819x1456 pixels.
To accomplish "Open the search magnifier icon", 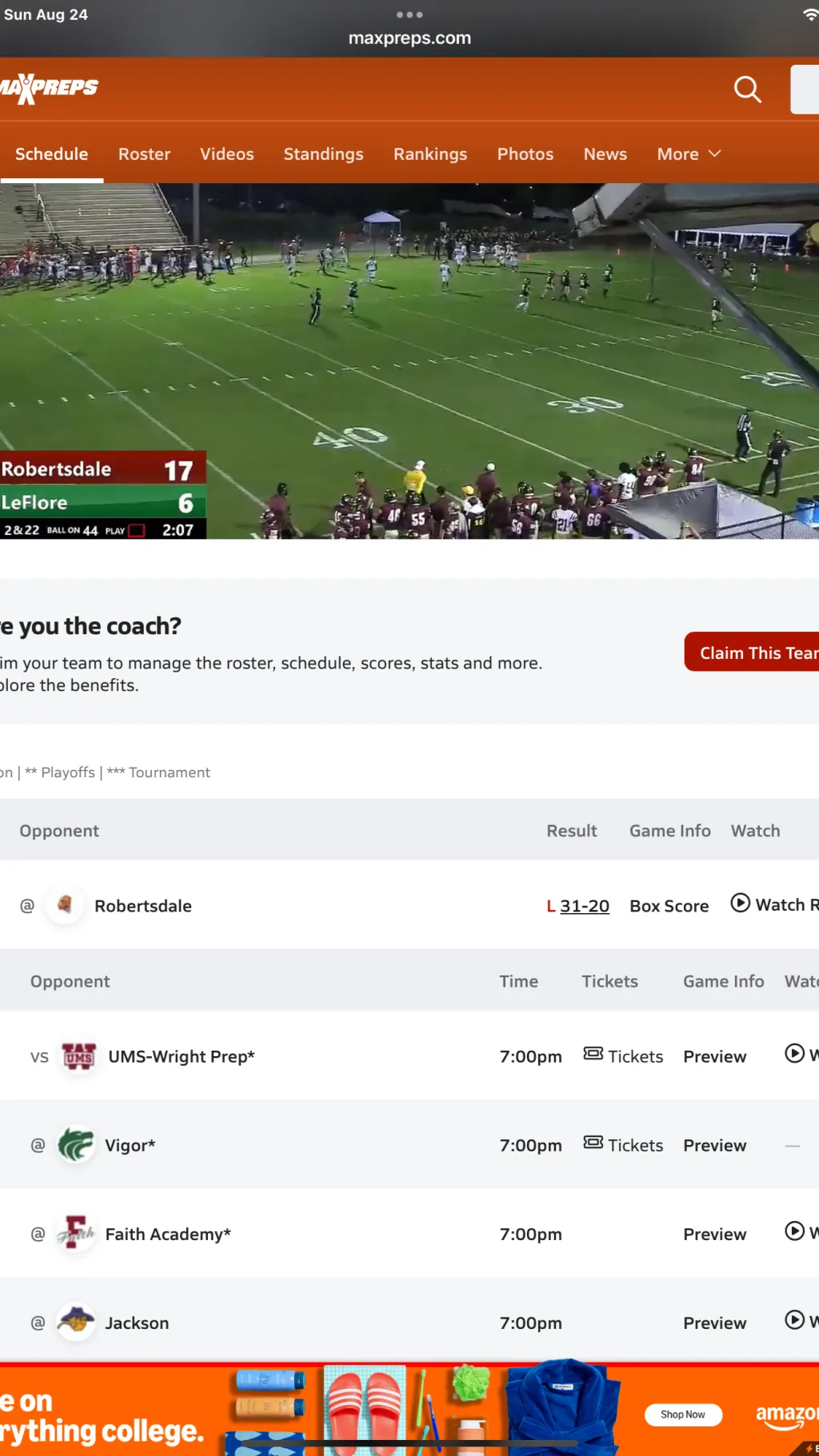I will (x=747, y=90).
